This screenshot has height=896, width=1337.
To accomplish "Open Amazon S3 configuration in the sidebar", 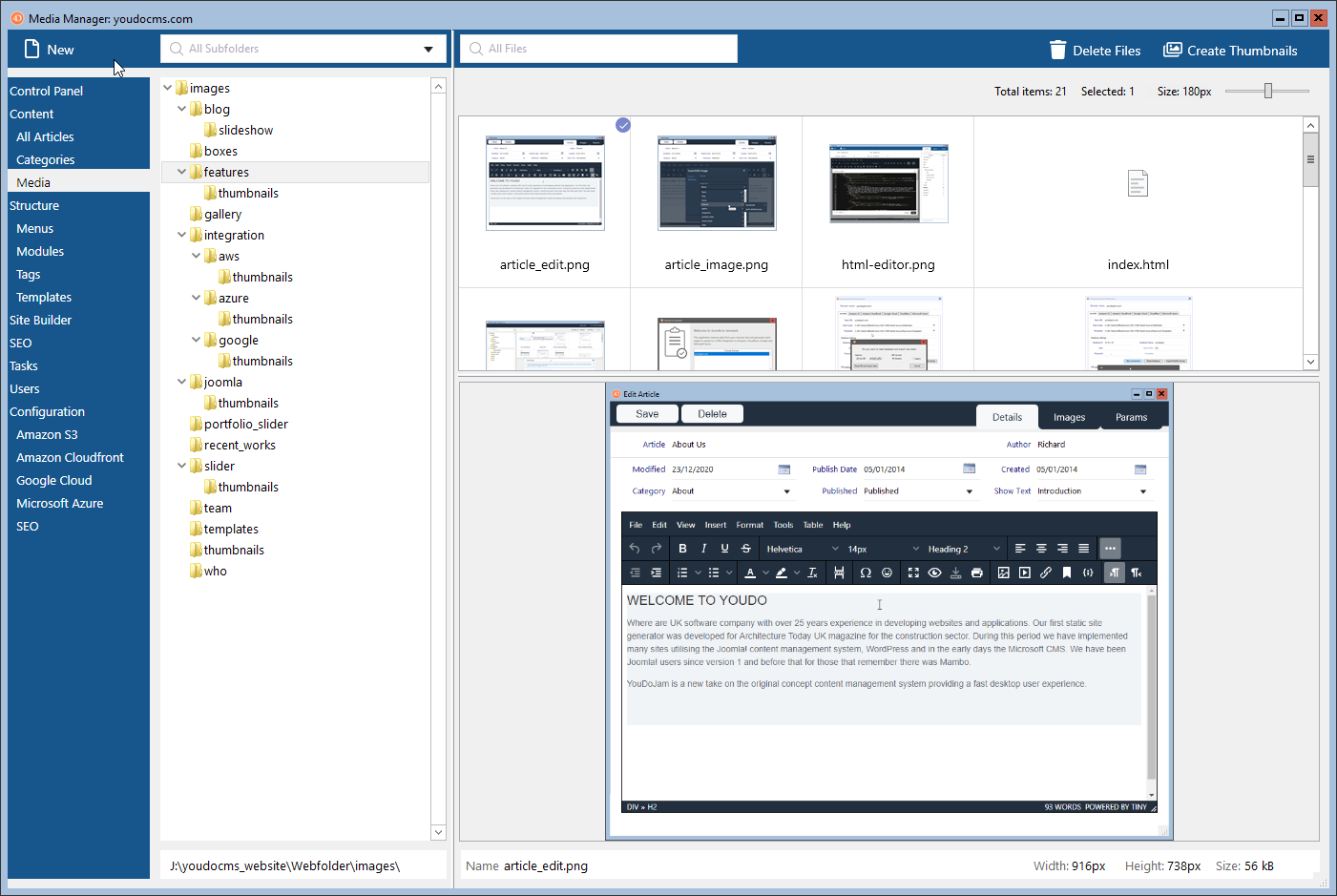I will pos(47,434).
